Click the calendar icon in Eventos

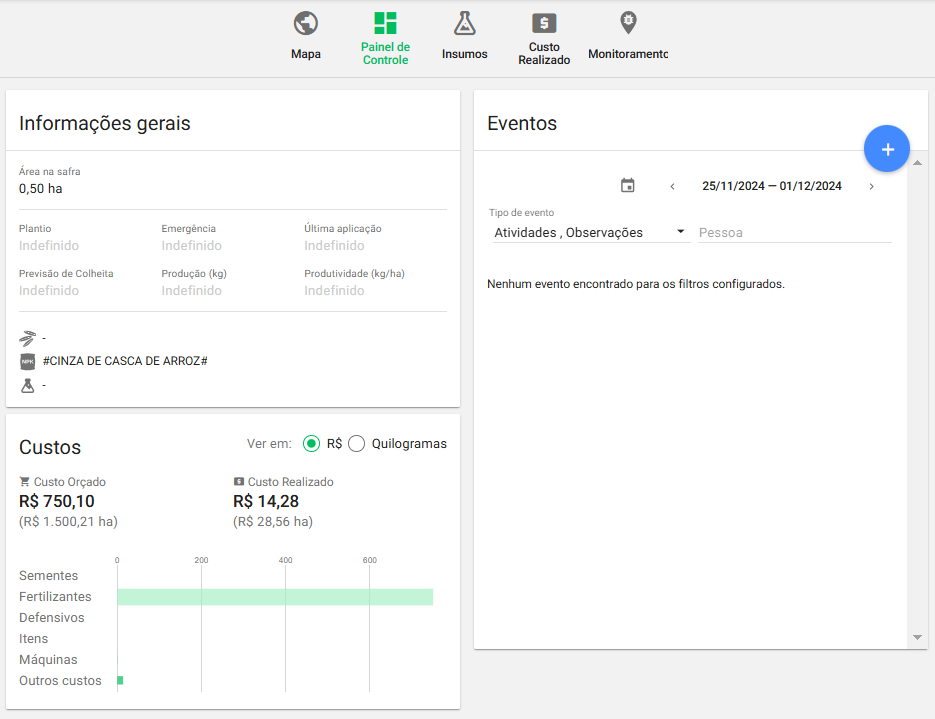[628, 186]
